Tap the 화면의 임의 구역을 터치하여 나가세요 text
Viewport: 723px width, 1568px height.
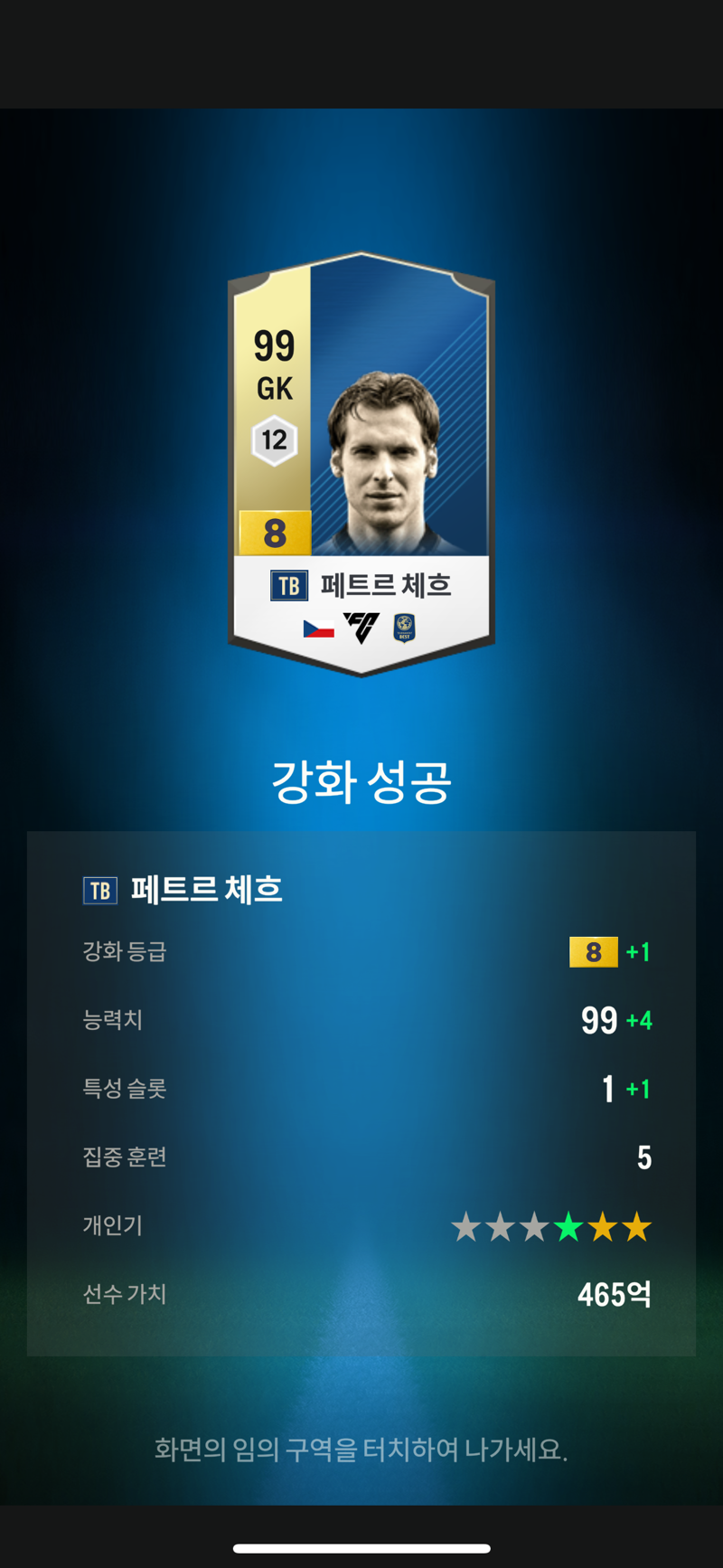tap(361, 1450)
